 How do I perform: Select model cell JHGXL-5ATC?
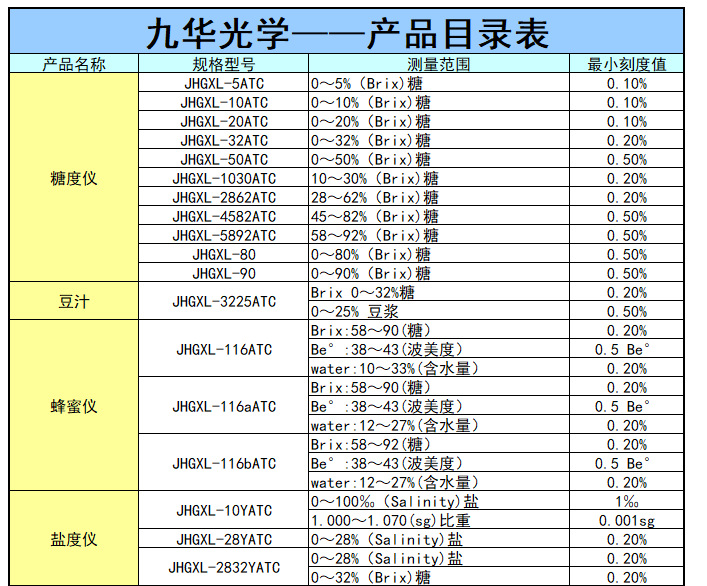pos(224,83)
